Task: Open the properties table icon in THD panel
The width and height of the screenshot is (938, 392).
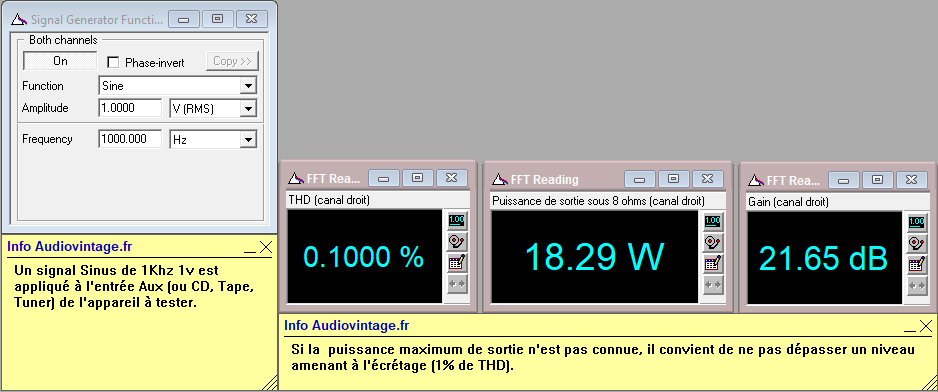Action: pyautogui.click(x=457, y=263)
